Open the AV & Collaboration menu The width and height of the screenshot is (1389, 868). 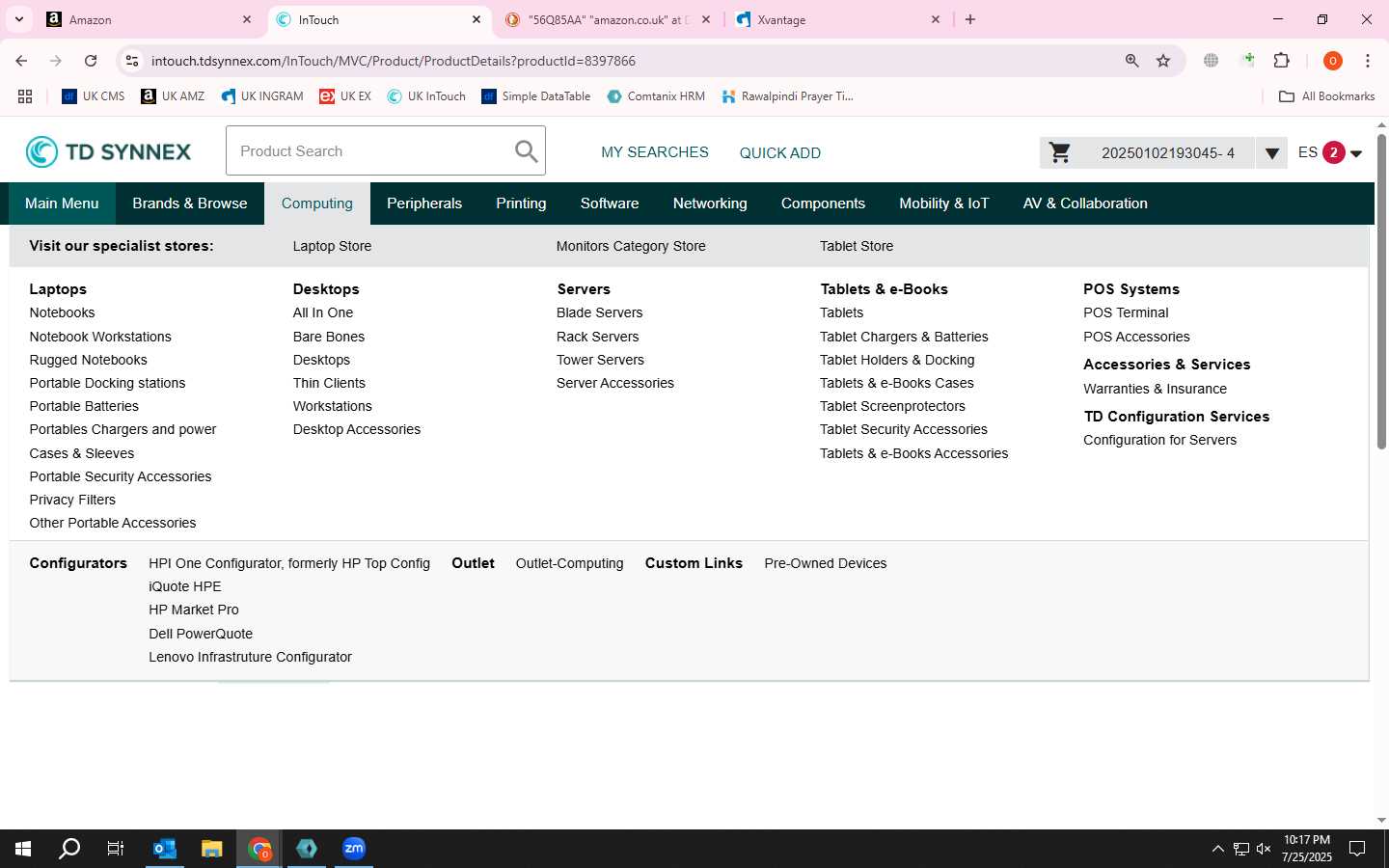[1085, 203]
